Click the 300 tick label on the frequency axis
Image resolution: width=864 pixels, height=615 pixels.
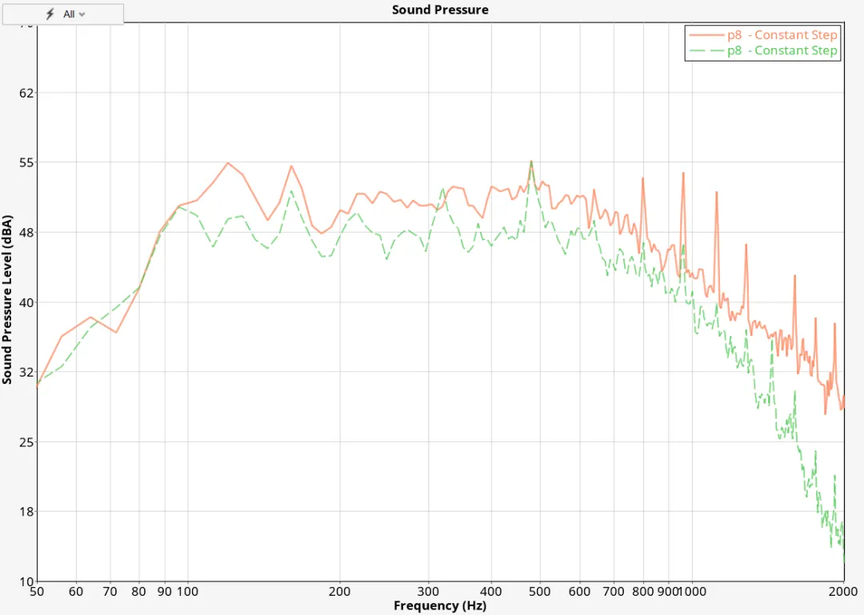[428, 591]
